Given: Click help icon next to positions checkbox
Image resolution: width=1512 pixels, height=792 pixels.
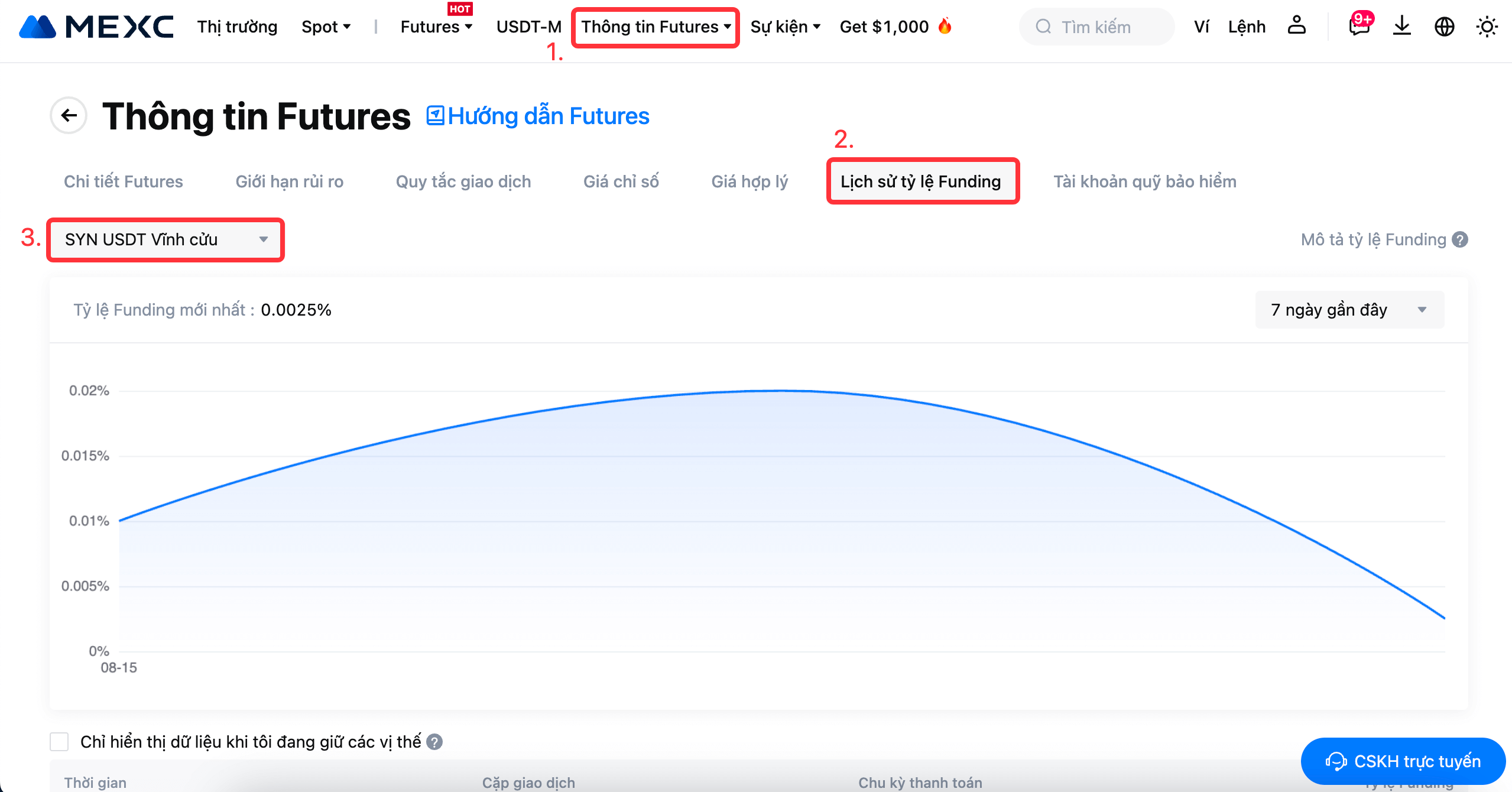Looking at the screenshot, I should [x=434, y=742].
